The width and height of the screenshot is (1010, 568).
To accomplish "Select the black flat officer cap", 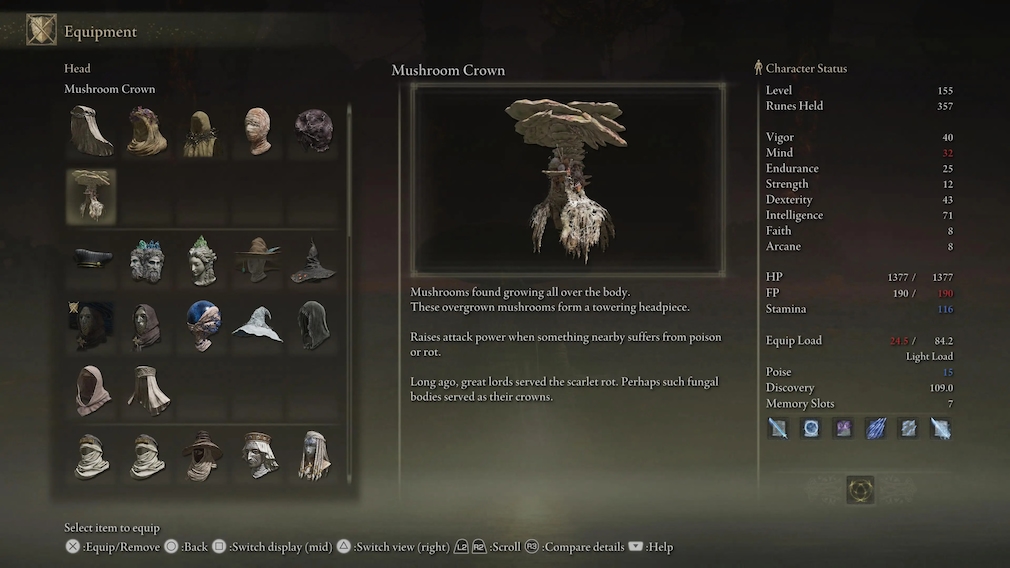I will point(91,260).
